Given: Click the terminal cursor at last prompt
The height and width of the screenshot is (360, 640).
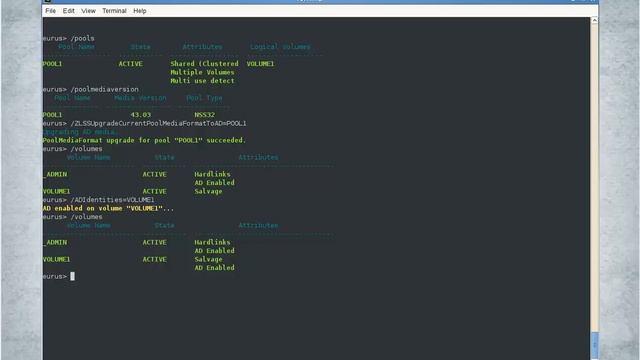Looking at the screenshot, I should [72, 276].
